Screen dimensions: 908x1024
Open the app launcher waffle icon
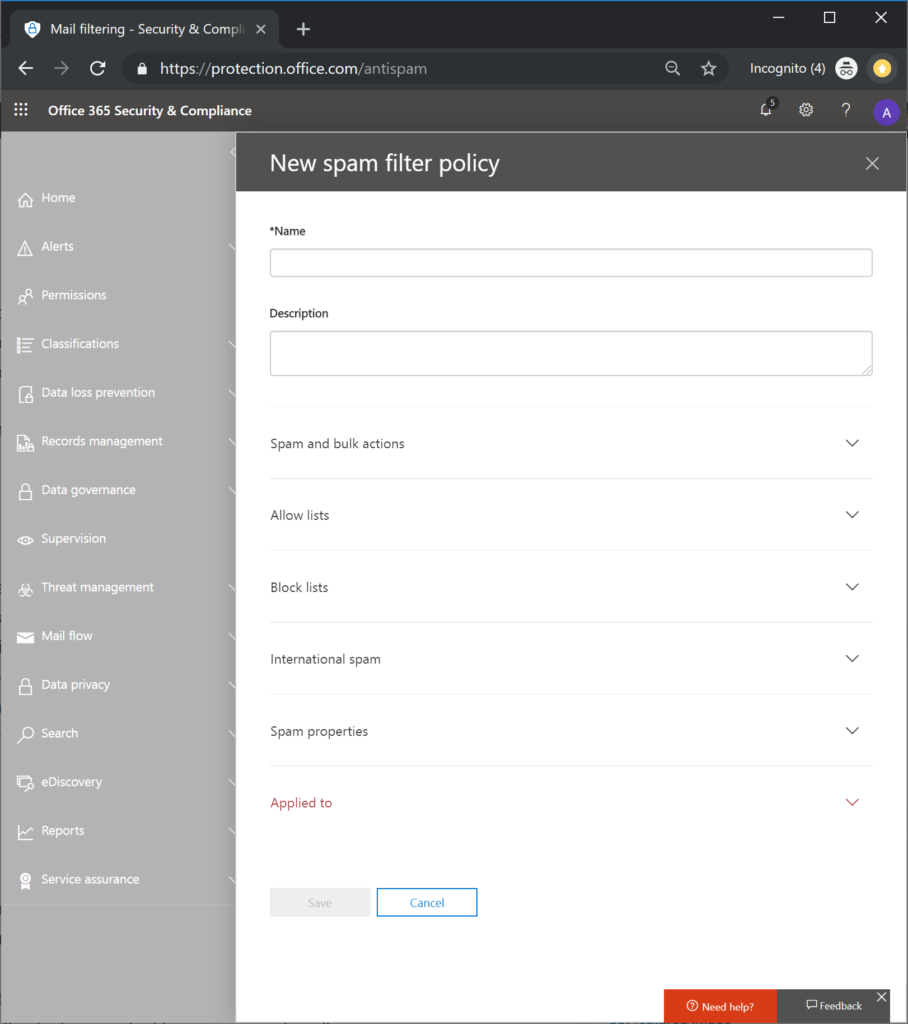(x=21, y=110)
